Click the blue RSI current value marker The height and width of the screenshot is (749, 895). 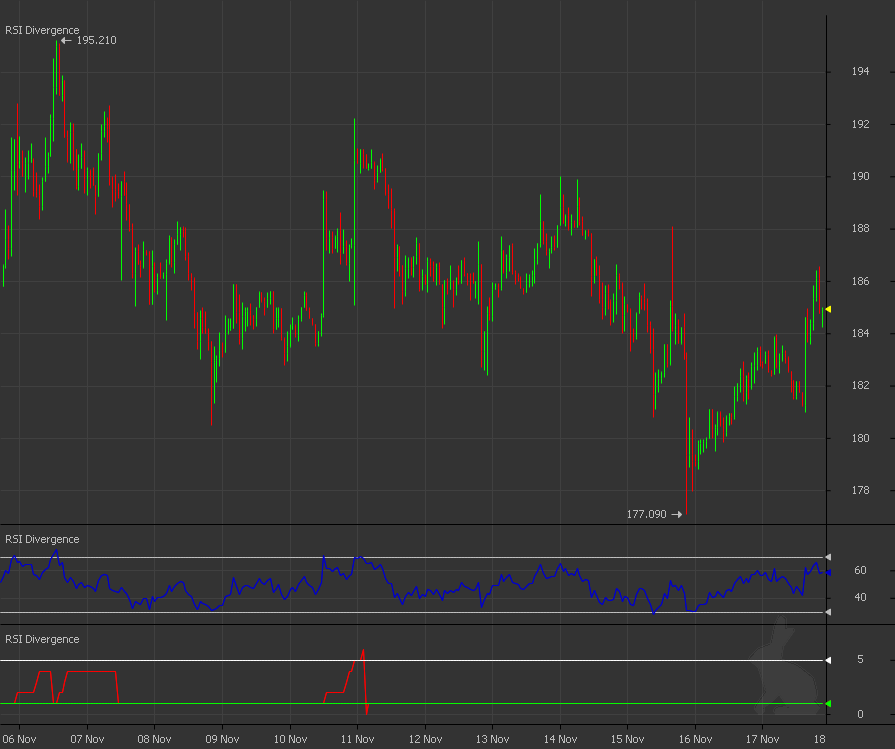[828, 572]
